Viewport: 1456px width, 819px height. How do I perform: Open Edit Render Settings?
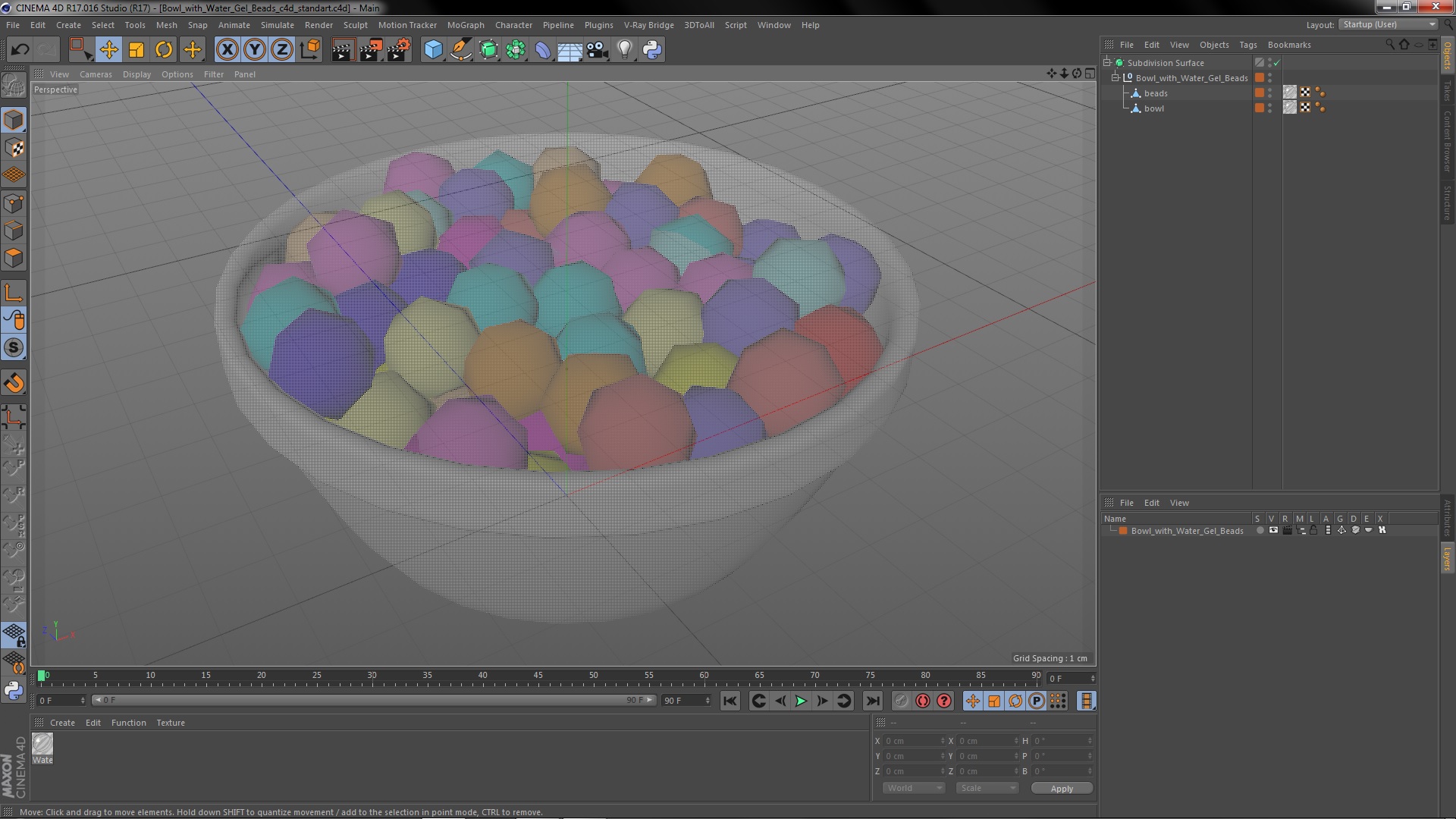click(399, 50)
